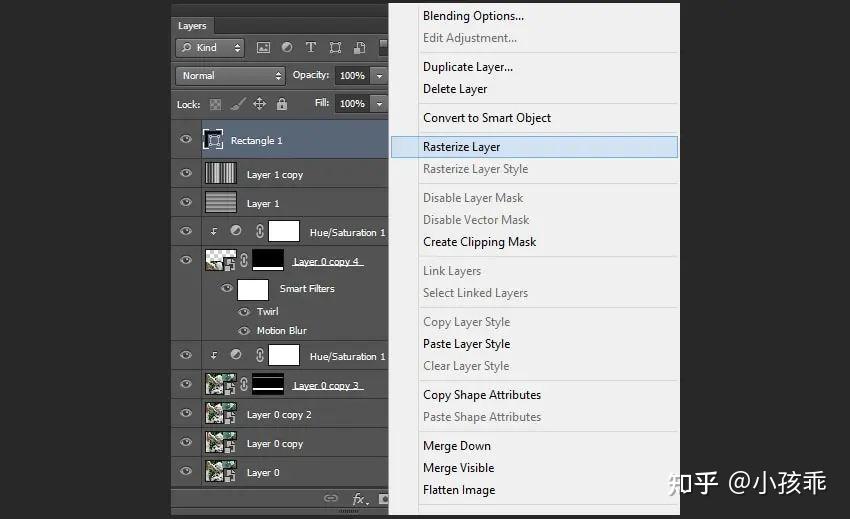This screenshot has height=519, width=850.
Task: Select the Twirl smart filter
Action: 268,312
